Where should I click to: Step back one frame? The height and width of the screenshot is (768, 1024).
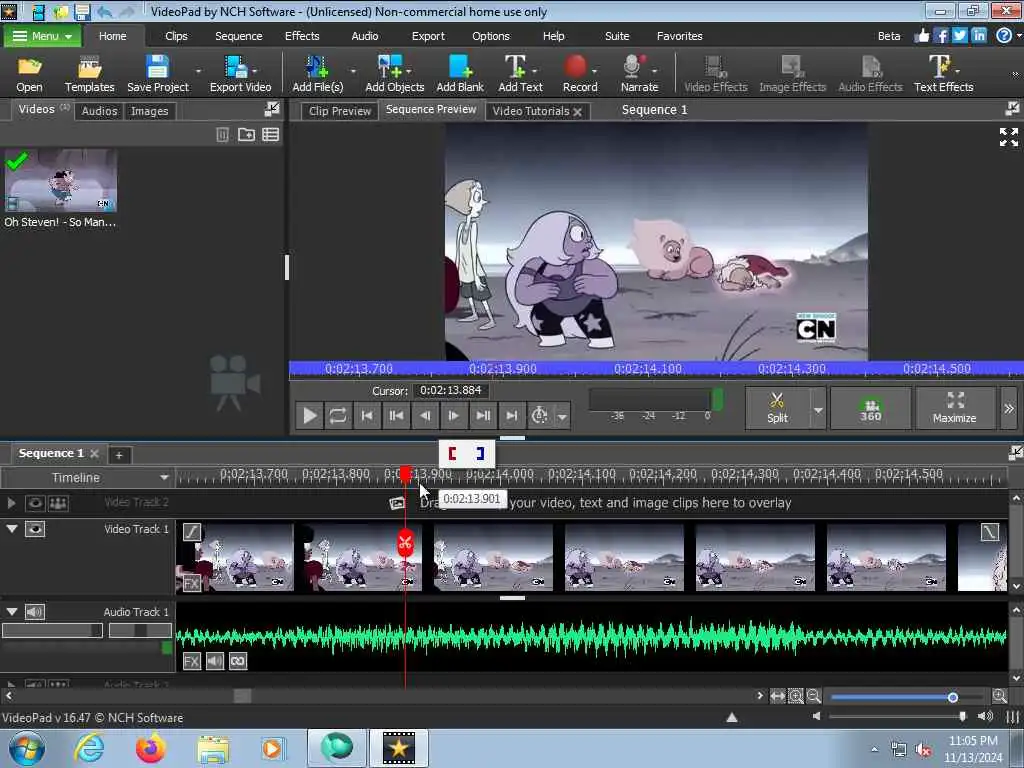click(425, 415)
